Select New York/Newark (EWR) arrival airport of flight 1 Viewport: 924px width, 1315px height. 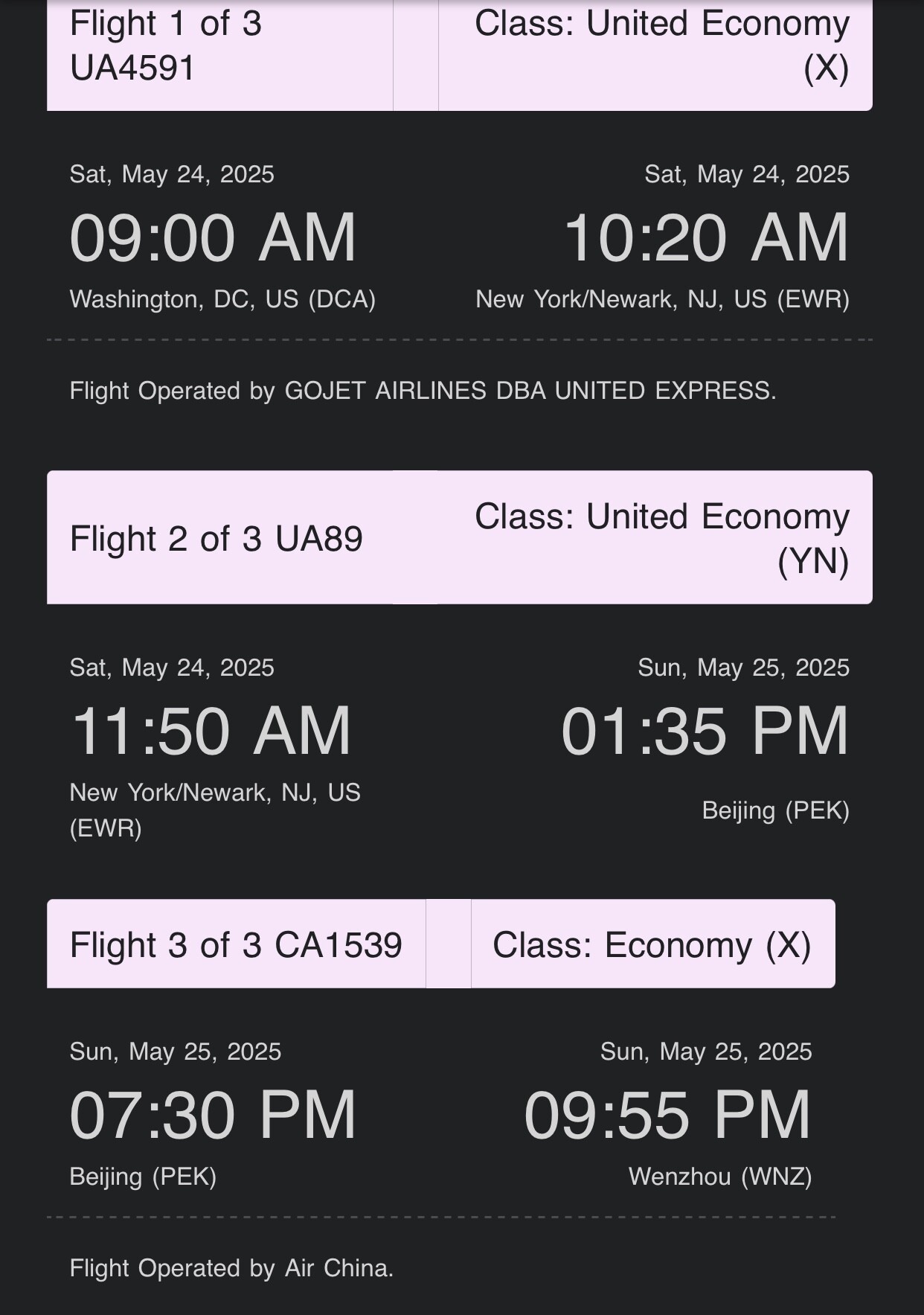tap(662, 299)
